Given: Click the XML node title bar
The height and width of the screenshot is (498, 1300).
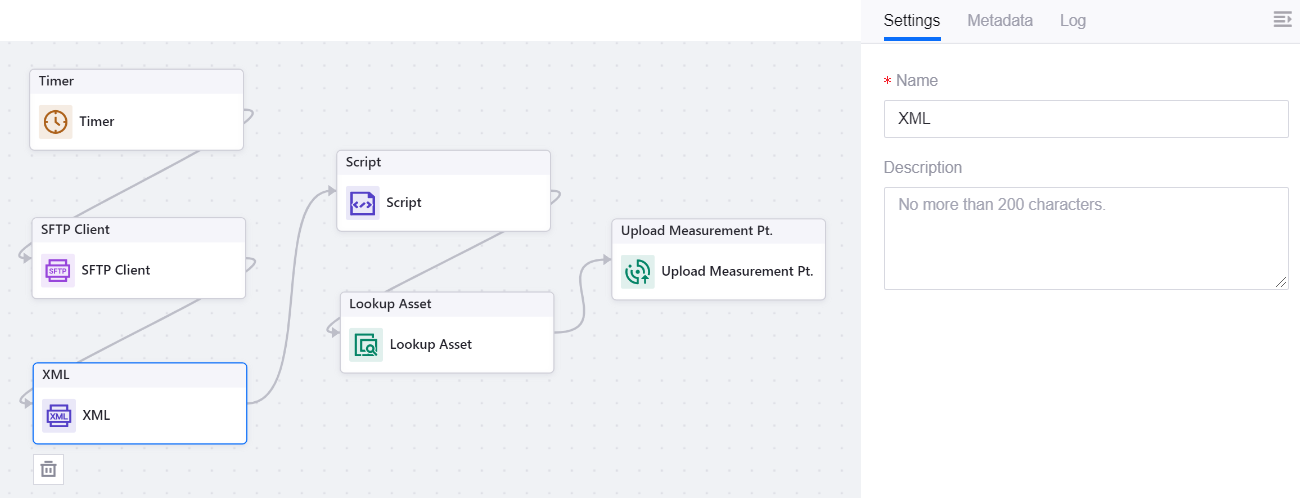Looking at the screenshot, I should 139,374.
